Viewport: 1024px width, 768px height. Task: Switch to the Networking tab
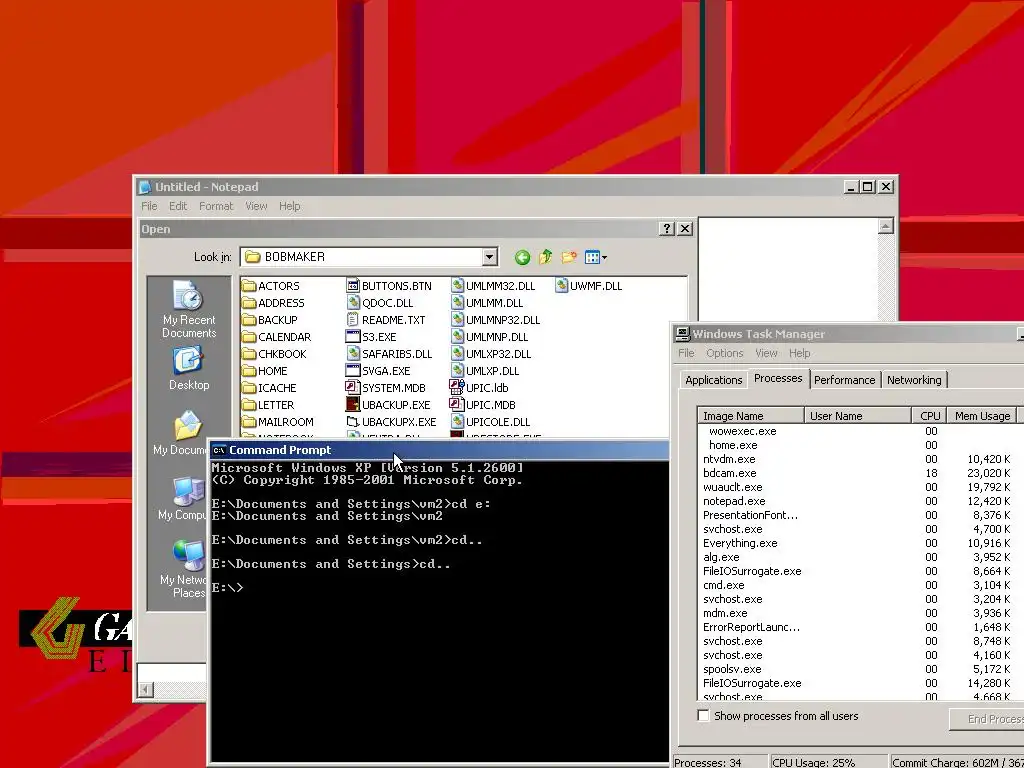[x=914, y=380]
